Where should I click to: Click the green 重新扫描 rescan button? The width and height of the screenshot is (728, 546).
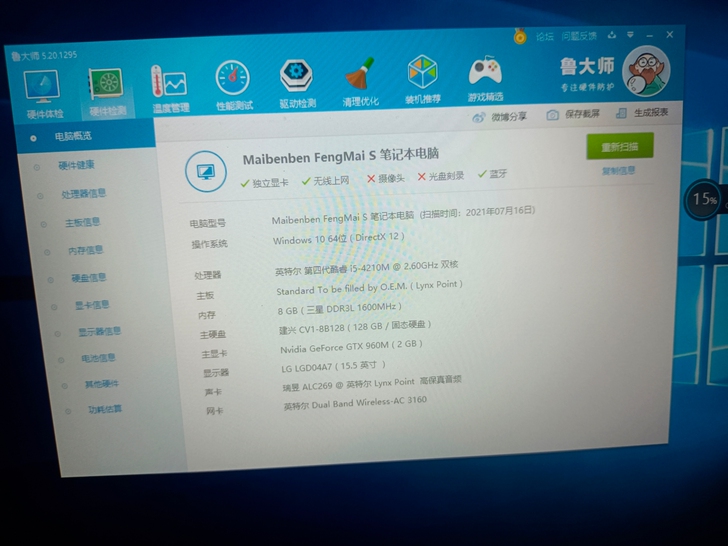[620, 146]
